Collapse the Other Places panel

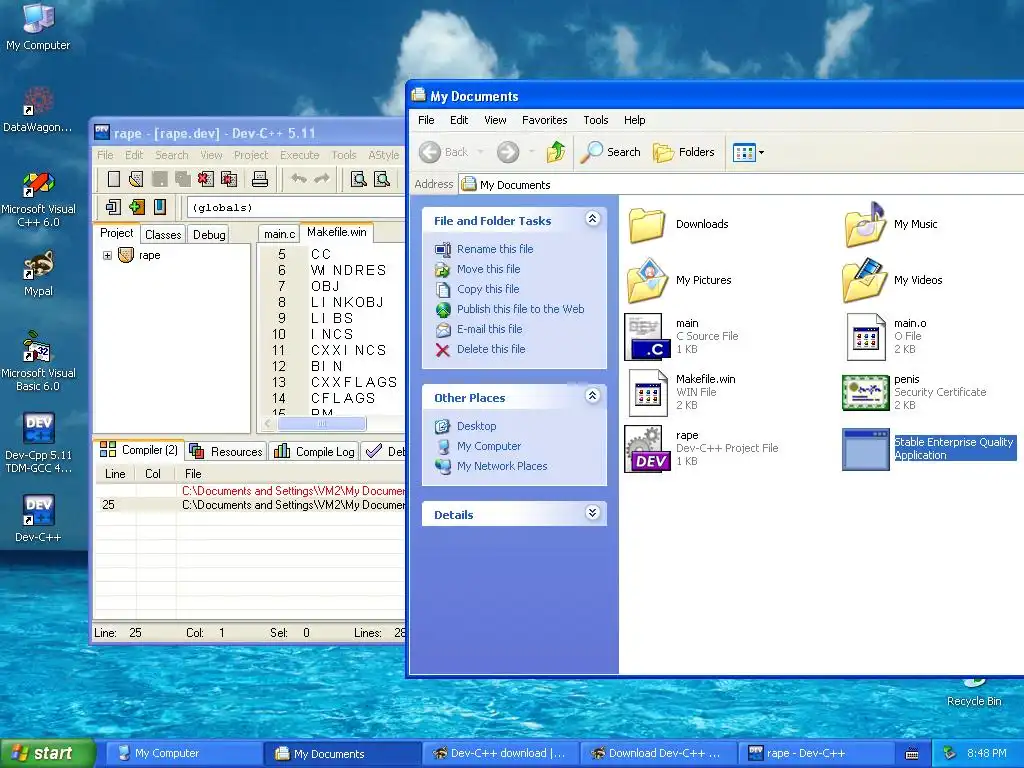tap(592, 396)
